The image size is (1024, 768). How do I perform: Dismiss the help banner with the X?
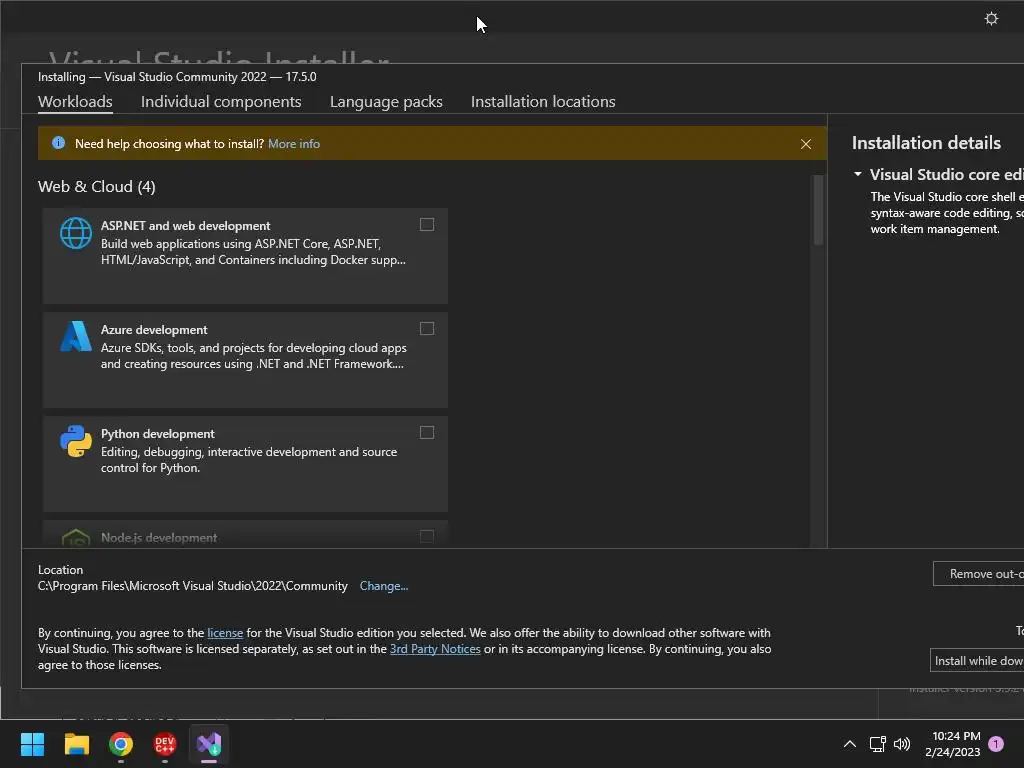(x=806, y=144)
